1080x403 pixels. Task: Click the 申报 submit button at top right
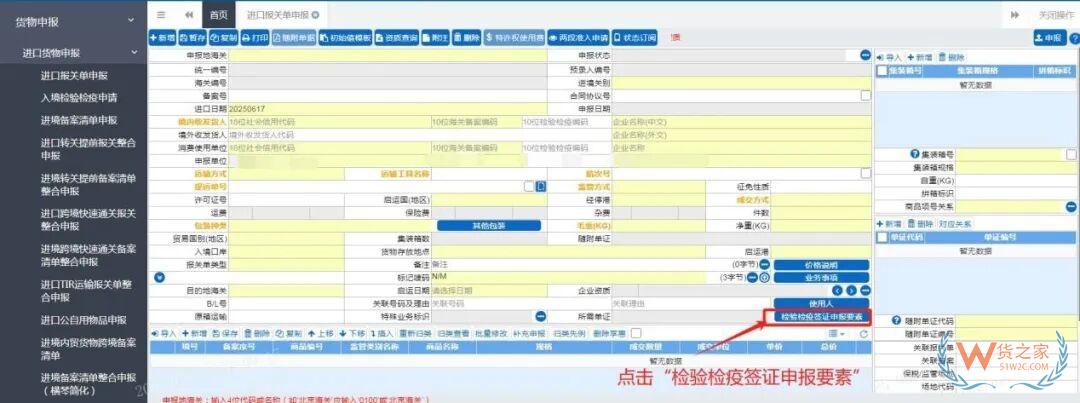[x=1048, y=39]
